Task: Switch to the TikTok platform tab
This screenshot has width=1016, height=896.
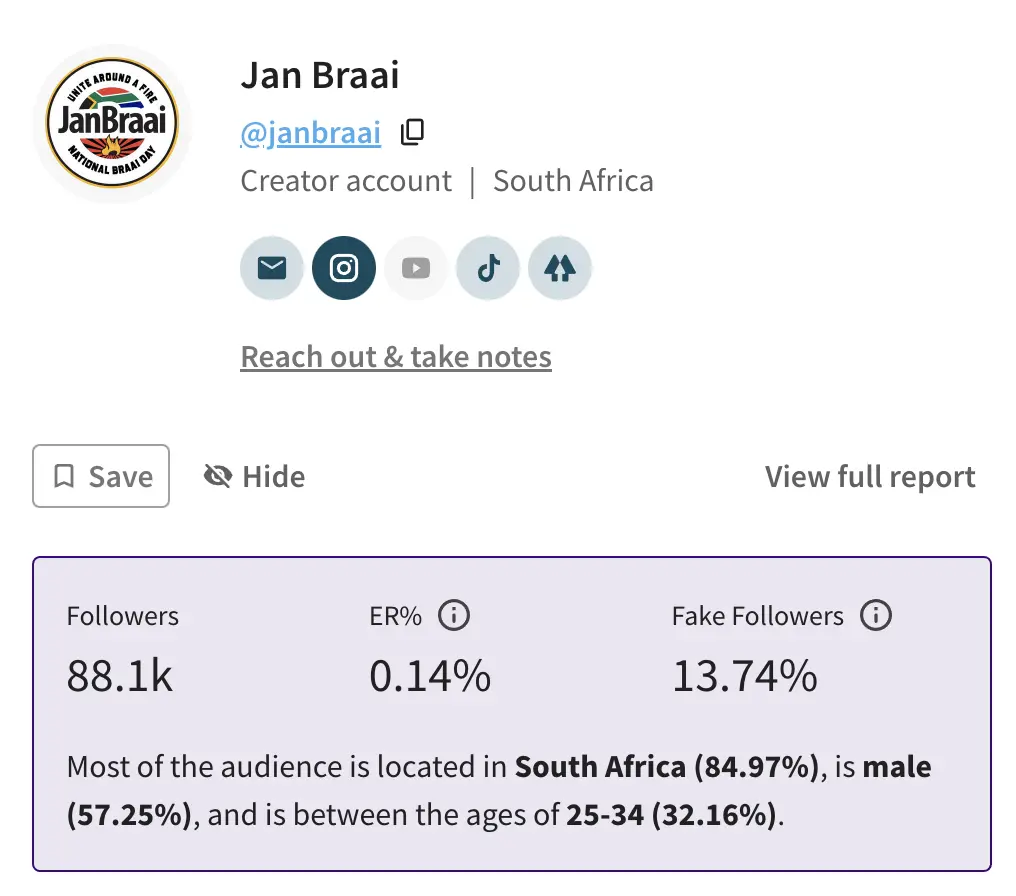Action: click(x=487, y=267)
